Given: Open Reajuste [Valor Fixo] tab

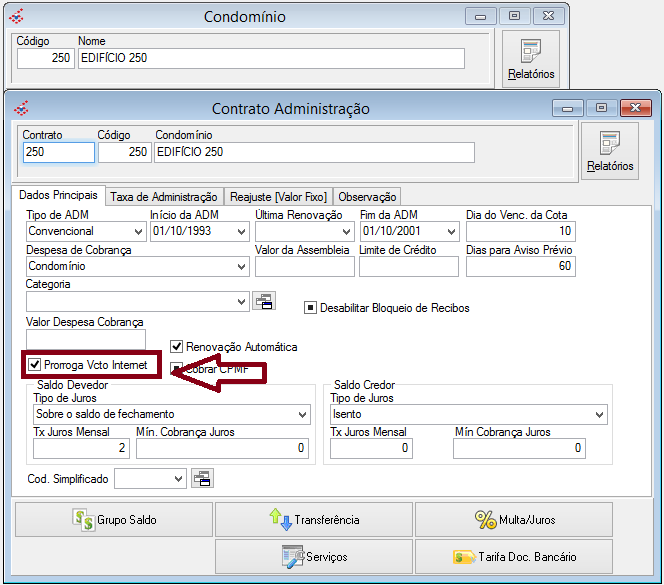Looking at the screenshot, I should click(277, 197).
